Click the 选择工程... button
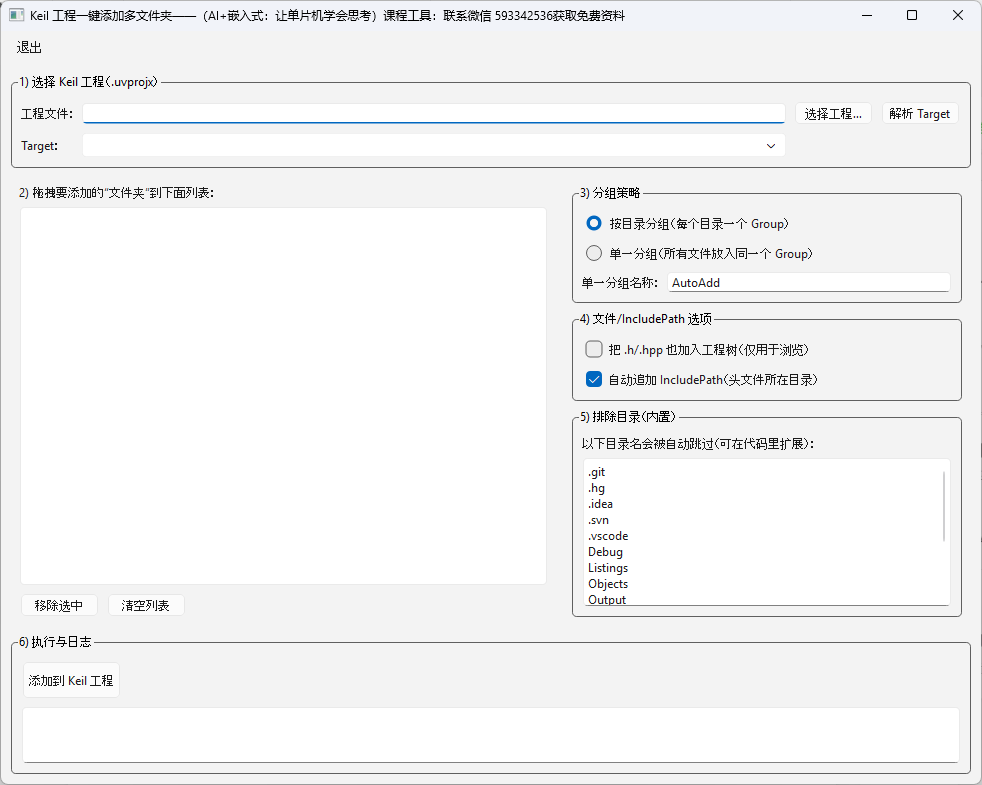982x785 pixels. 833,113
